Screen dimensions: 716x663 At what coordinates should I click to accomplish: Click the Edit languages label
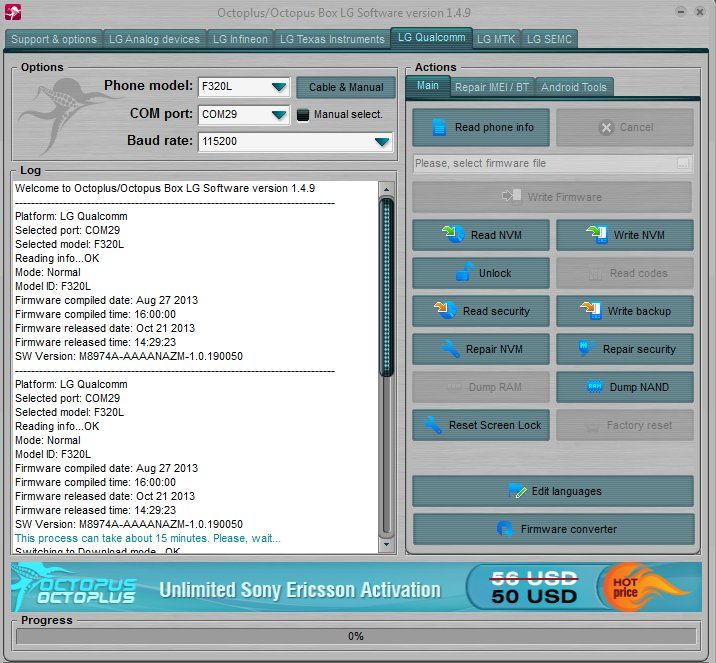566,491
